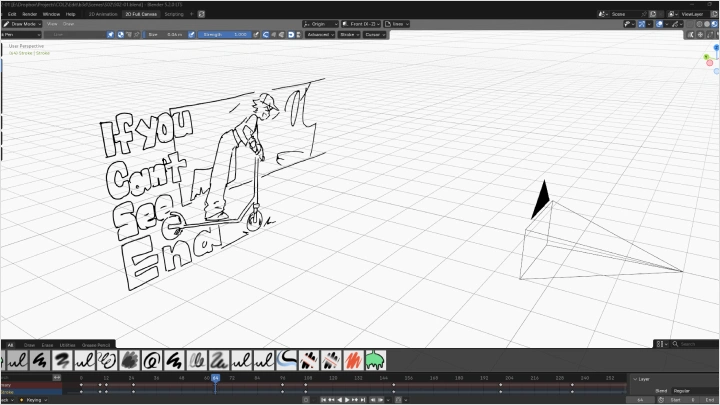Click the Scene name field
720x405 pixels.
point(627,14)
